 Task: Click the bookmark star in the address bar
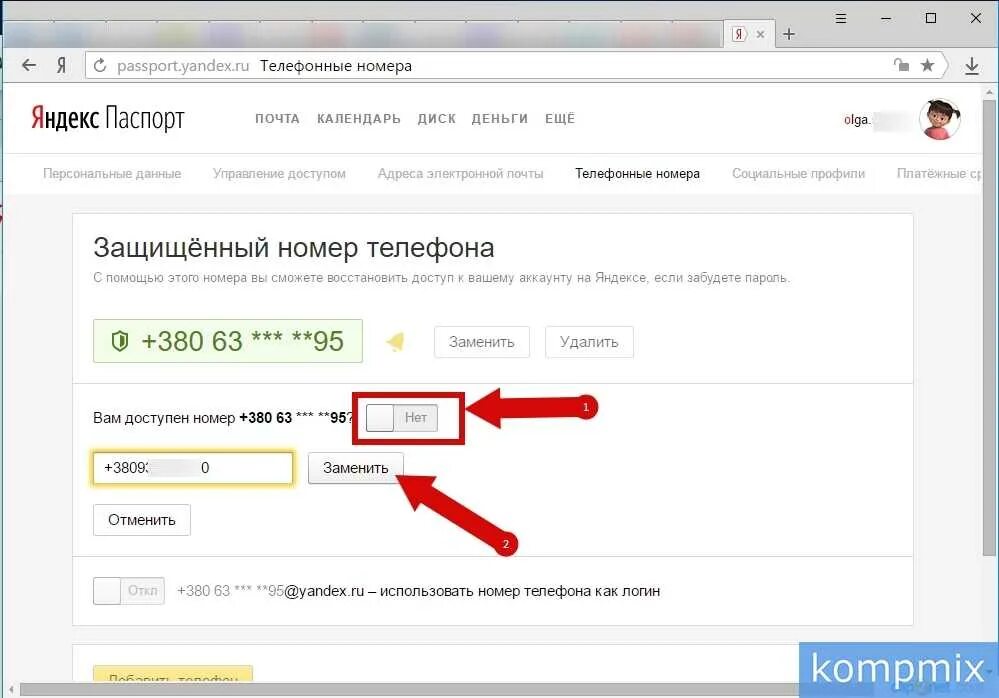(927, 65)
